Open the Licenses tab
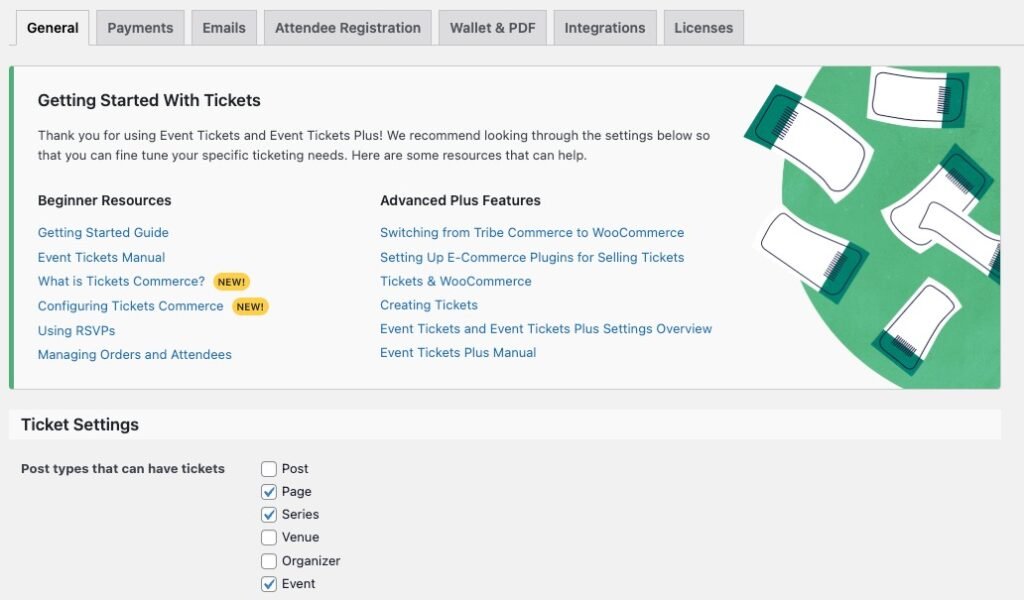Viewport: 1024px width, 600px height. 703,28
